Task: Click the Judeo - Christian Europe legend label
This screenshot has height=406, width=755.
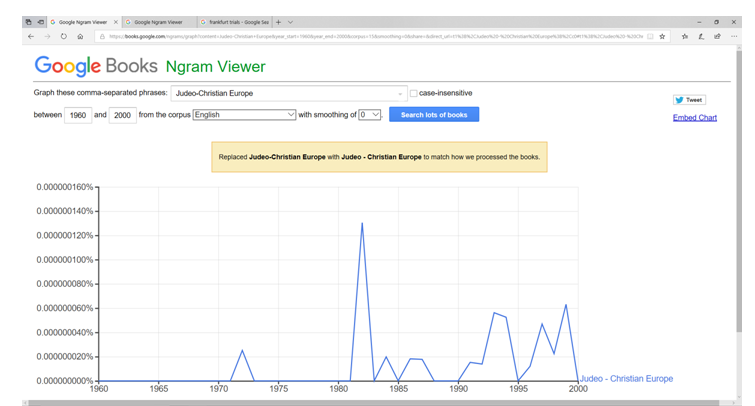Action: [626, 379]
